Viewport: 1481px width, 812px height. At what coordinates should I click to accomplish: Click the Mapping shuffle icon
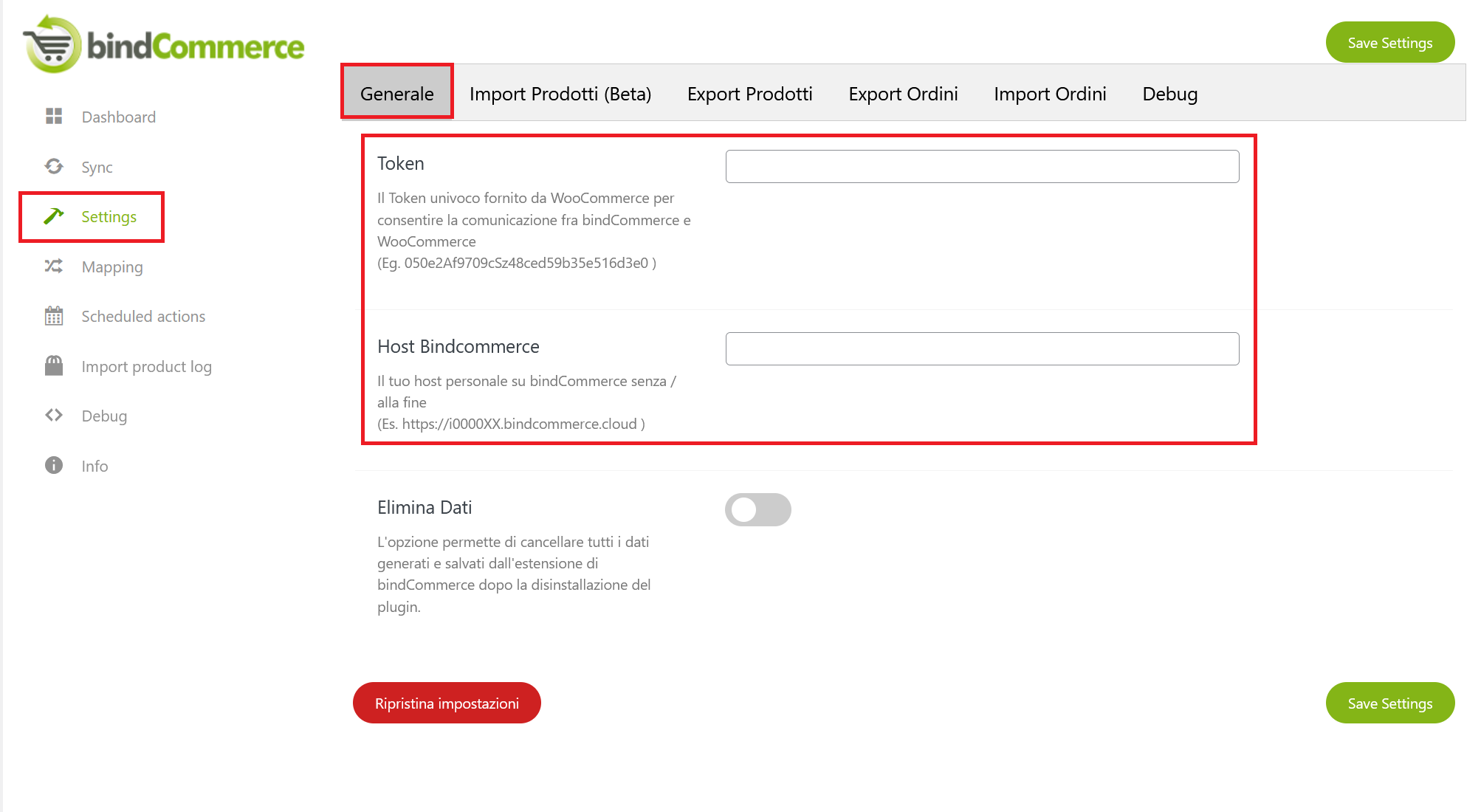tap(54, 266)
